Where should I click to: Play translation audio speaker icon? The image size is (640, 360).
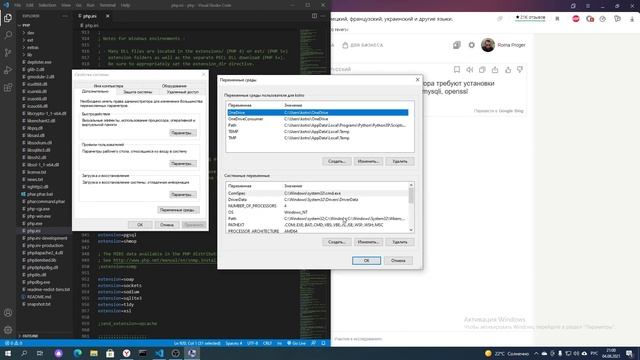tap(469, 70)
